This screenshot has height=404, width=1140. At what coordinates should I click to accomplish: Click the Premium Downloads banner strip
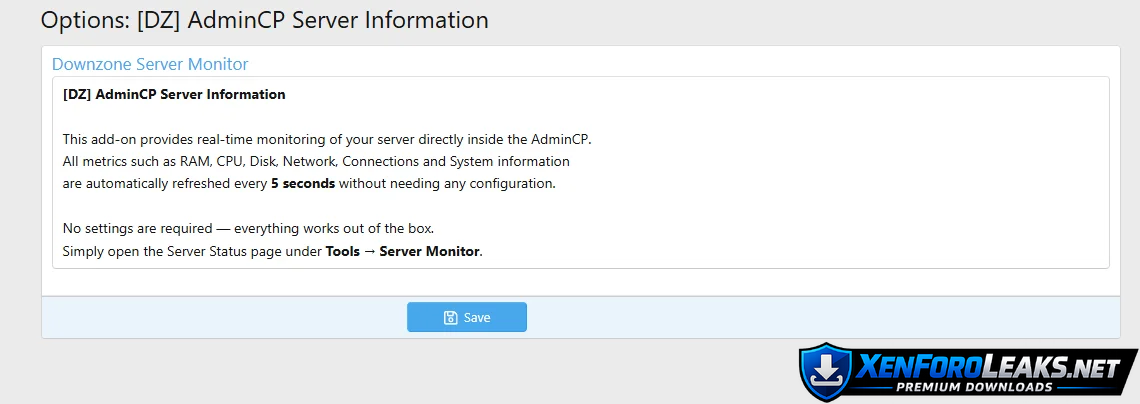coord(973,387)
